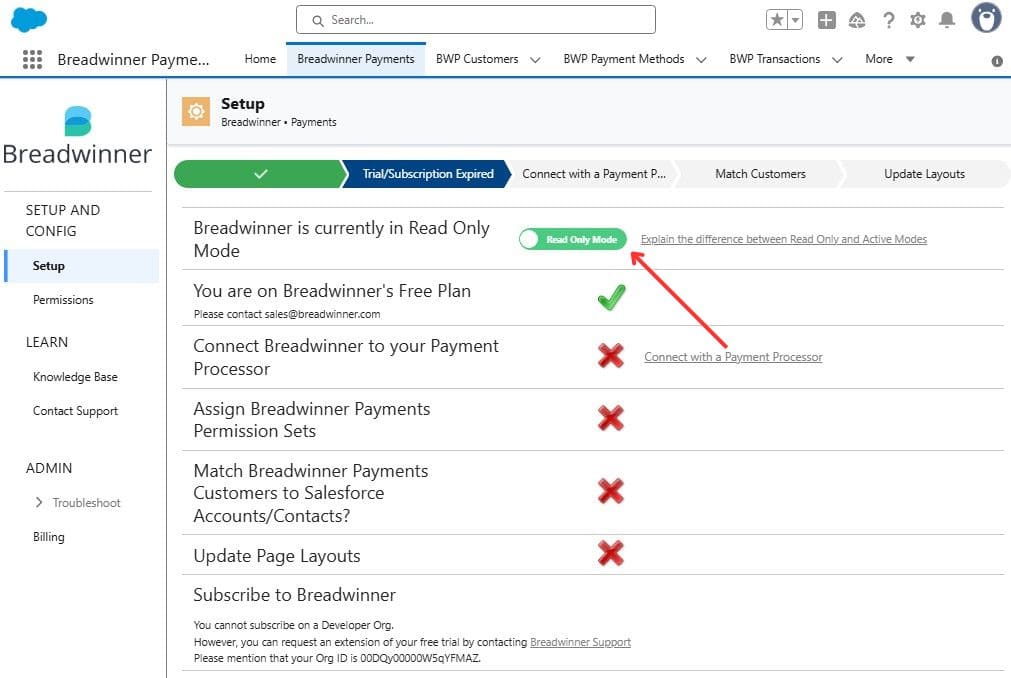Select Permissions in the sidebar

coord(63,300)
